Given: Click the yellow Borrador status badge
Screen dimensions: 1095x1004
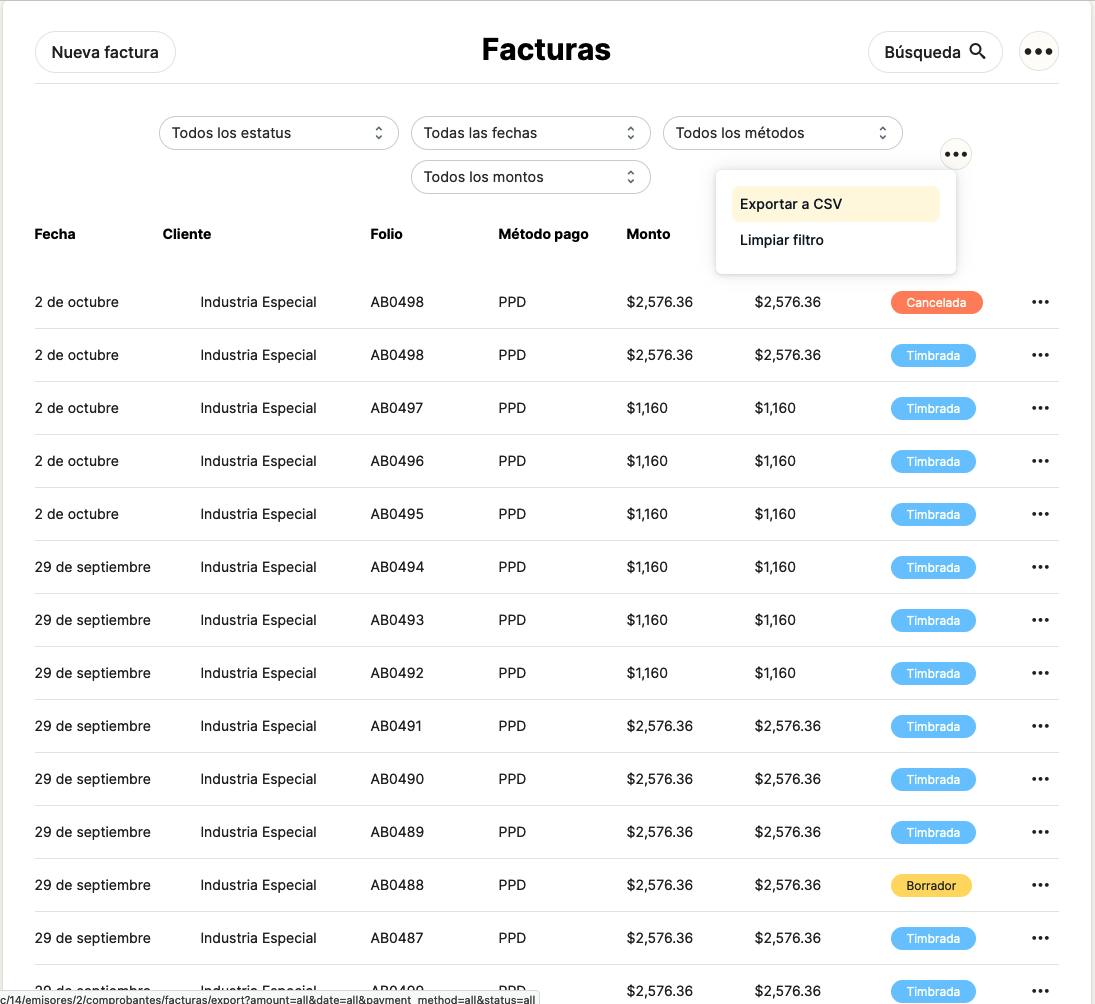Looking at the screenshot, I should click(x=931, y=885).
